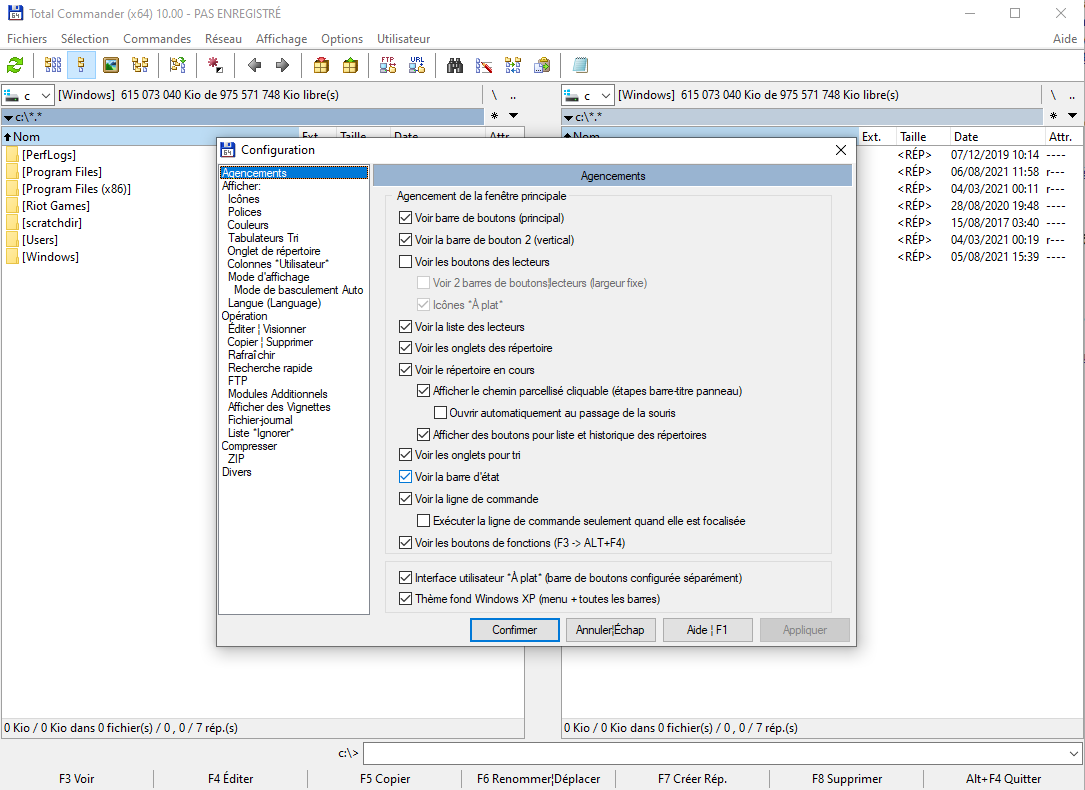Toggle 'Voir la liste des lecteurs' checkbox

[405, 327]
